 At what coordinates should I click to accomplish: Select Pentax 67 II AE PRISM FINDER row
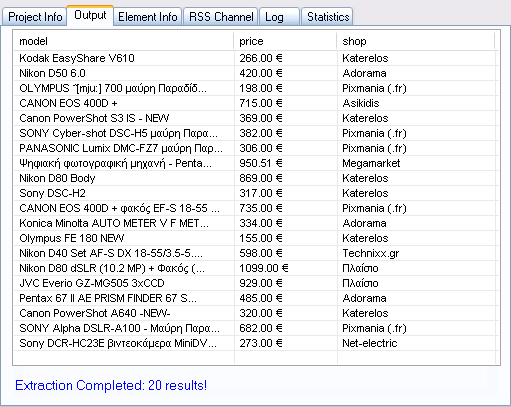[255, 298]
